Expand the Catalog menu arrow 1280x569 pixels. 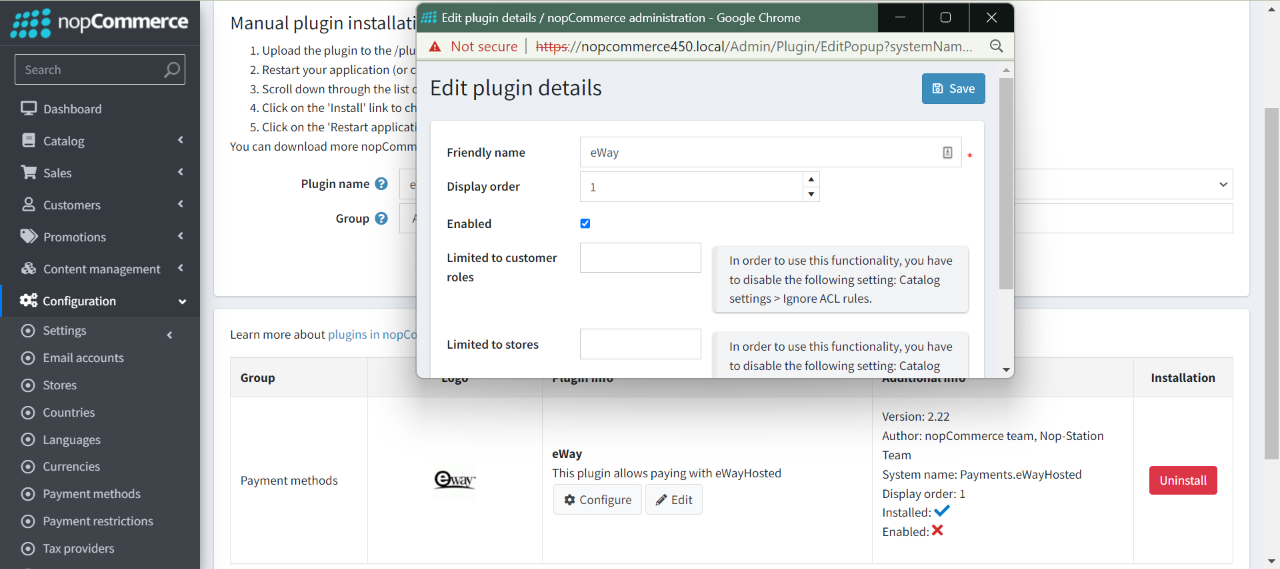[x=181, y=141]
